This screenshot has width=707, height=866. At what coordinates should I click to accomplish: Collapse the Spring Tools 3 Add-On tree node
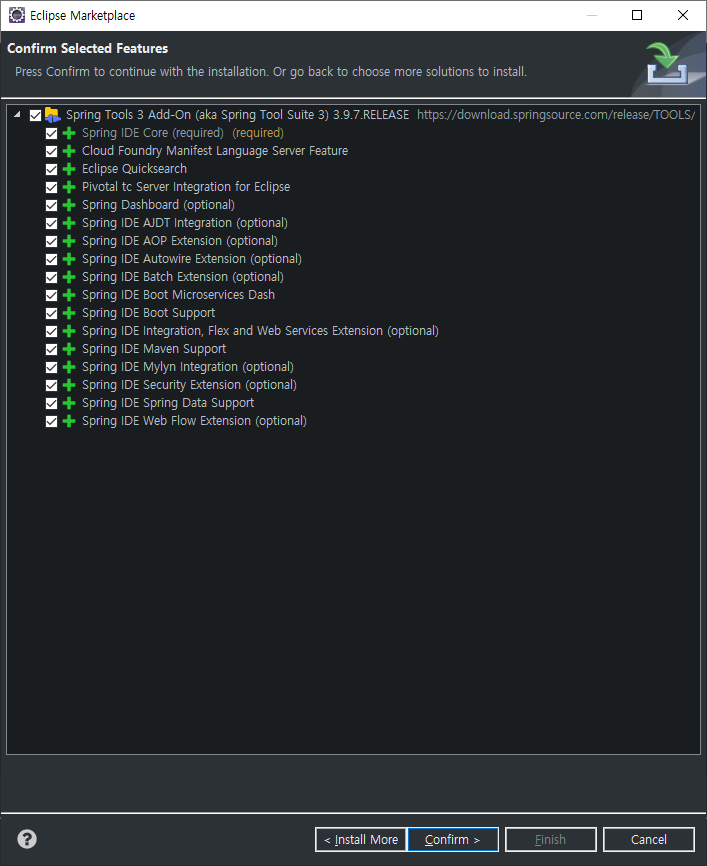(17, 115)
